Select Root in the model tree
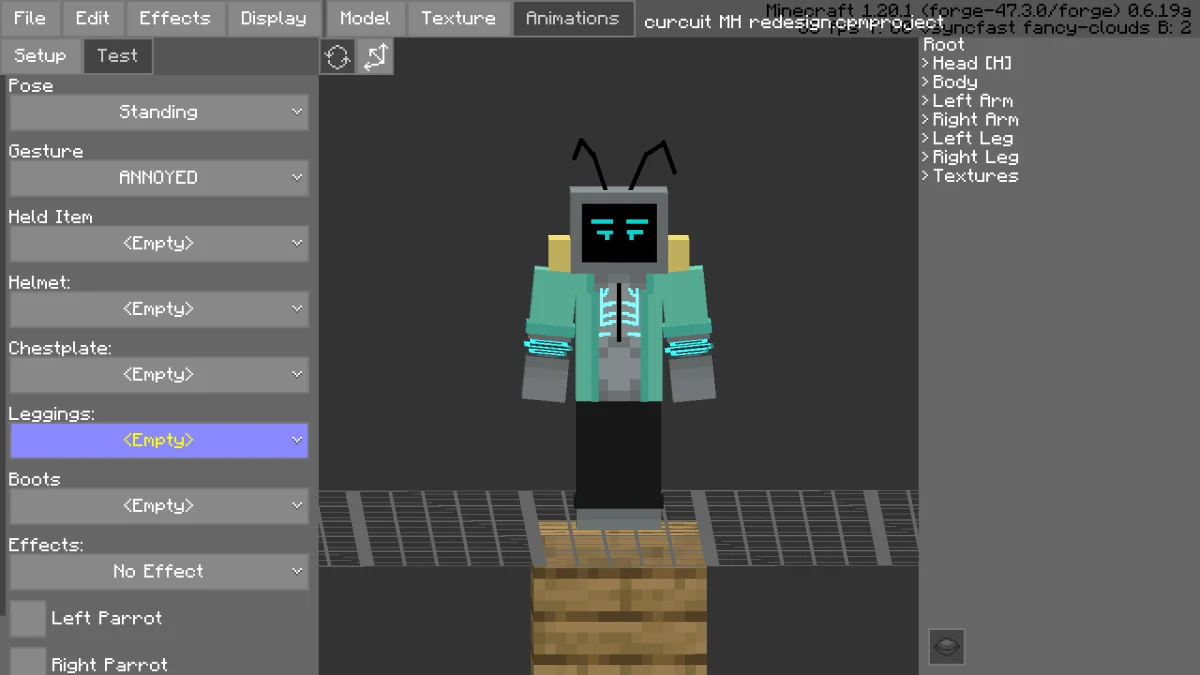Screen dimensions: 1200x675 (944, 45)
